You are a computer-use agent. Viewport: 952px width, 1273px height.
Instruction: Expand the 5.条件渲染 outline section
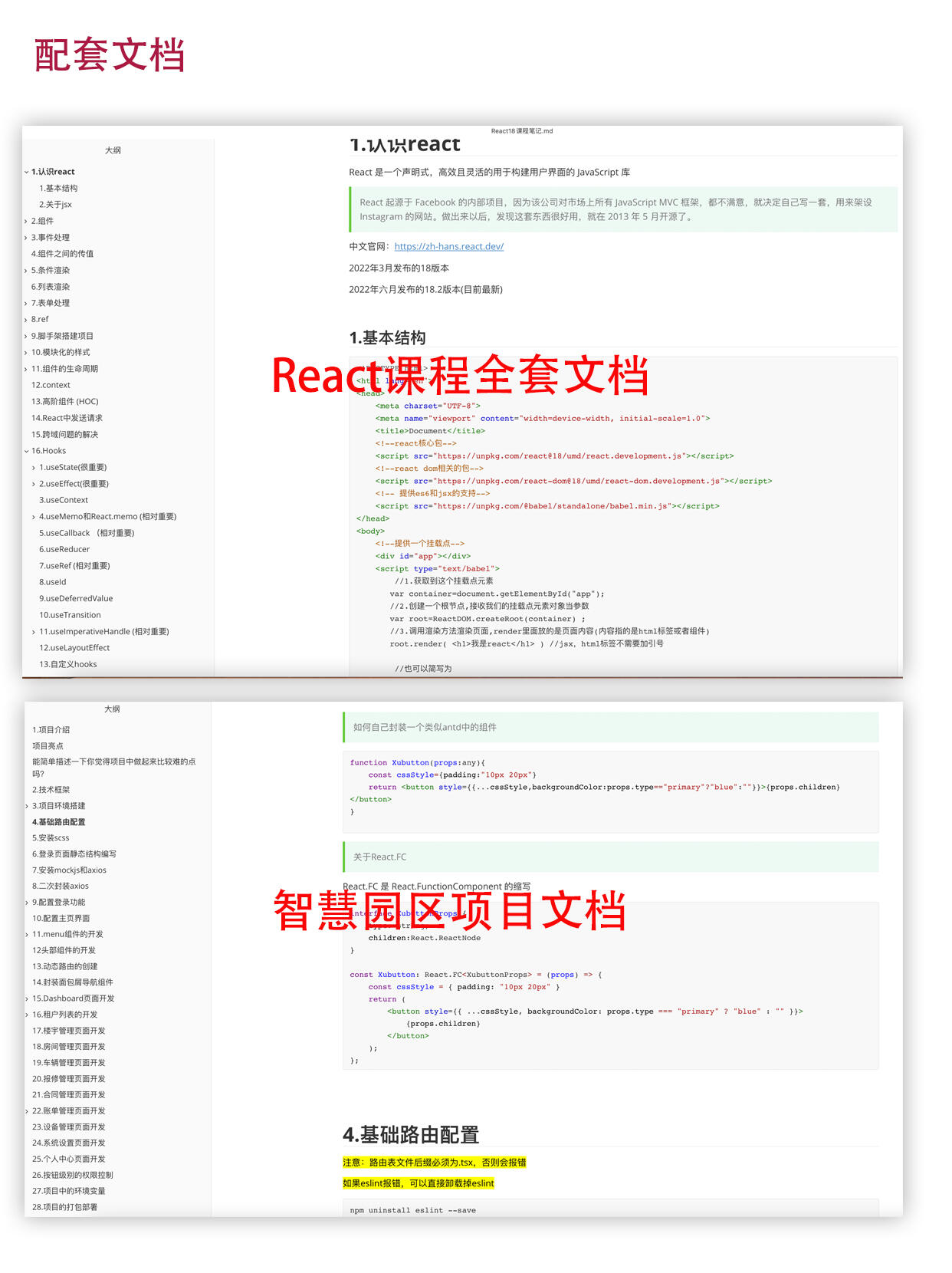pos(26,270)
